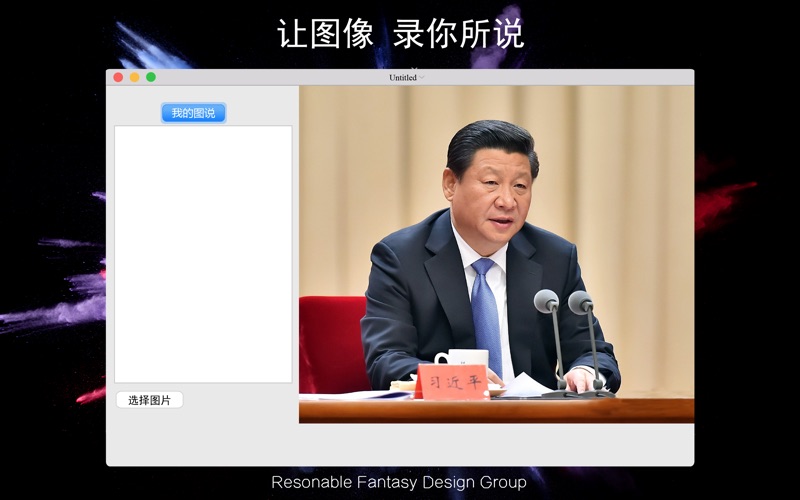
Task: Click the 让图像 录你所说 headline text
Action: [x=400, y=33]
